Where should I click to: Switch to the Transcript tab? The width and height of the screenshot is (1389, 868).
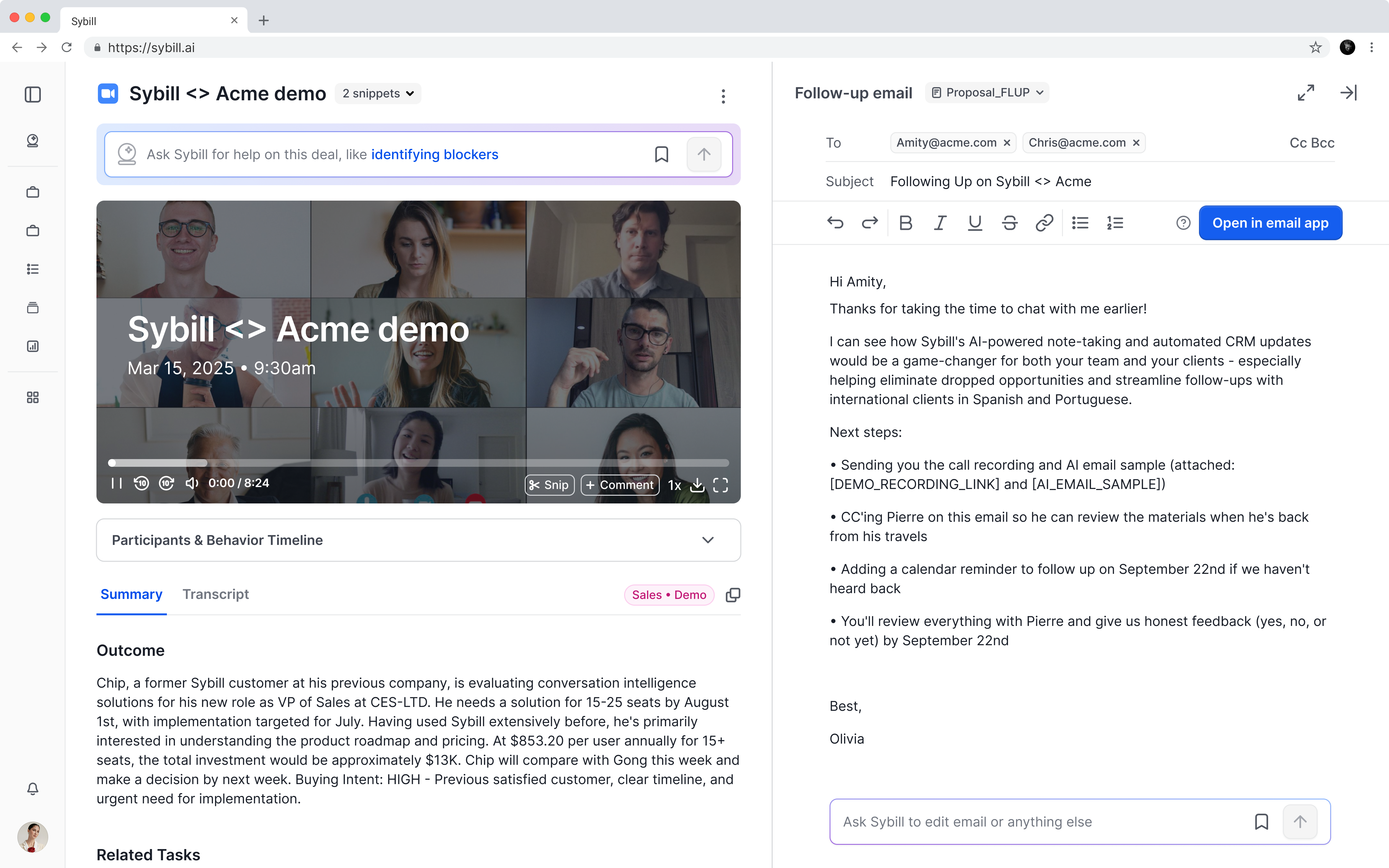tap(215, 594)
